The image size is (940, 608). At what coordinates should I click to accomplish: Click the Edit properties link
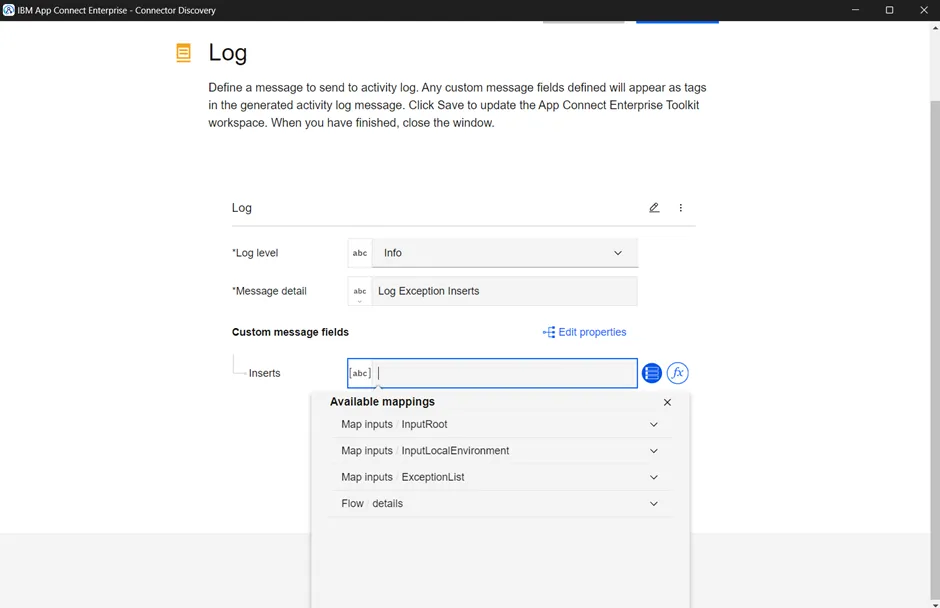[x=585, y=332]
